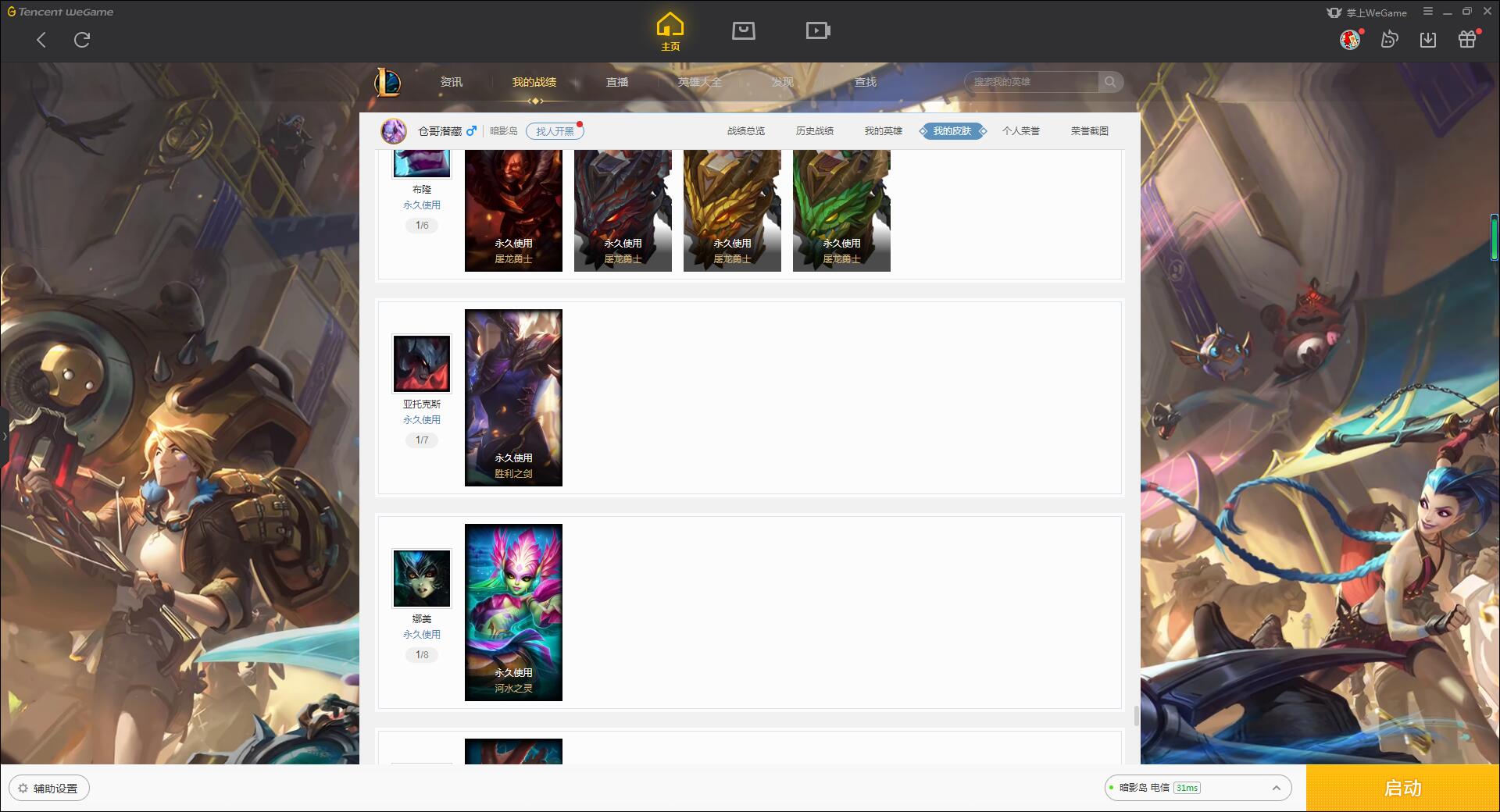Click the inner page scrollbar thumb
Image resolution: width=1500 pixels, height=812 pixels.
point(1136,716)
